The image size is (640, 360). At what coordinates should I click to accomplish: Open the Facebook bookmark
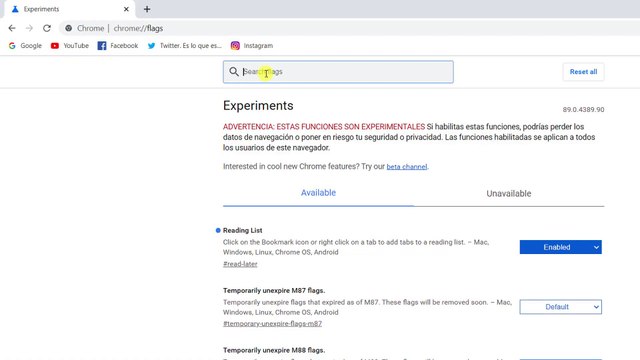118,46
